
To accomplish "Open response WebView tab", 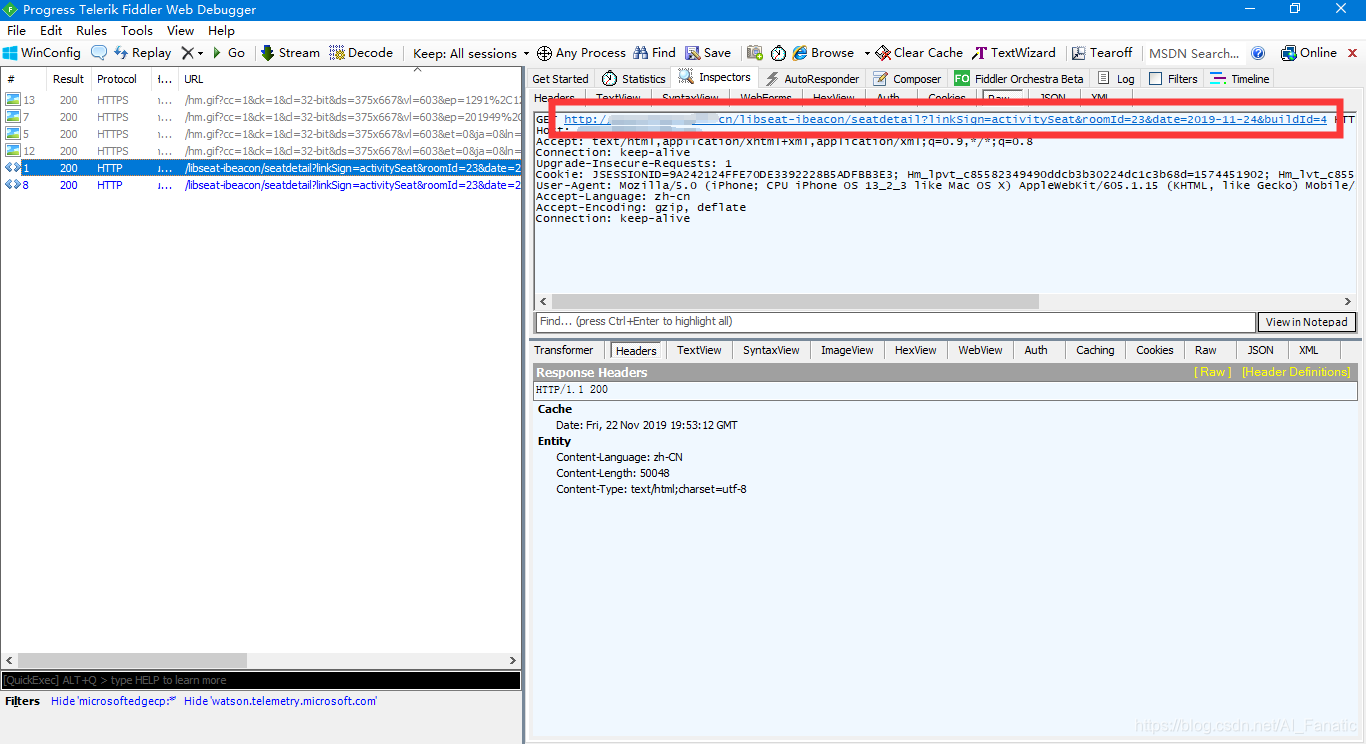I will [x=980, y=350].
